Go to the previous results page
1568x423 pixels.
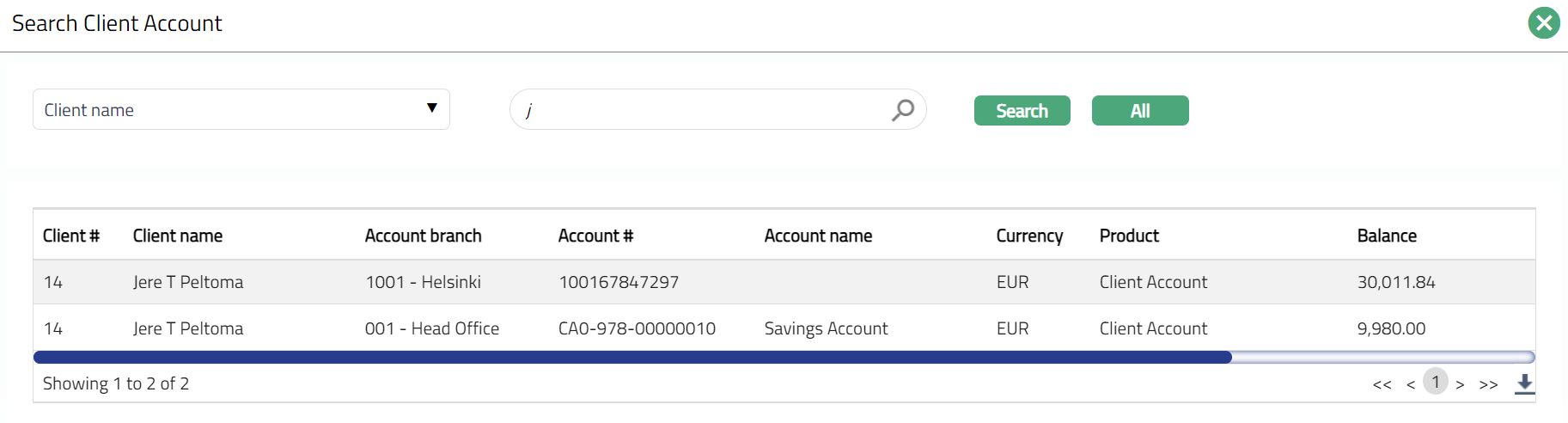click(x=1410, y=384)
